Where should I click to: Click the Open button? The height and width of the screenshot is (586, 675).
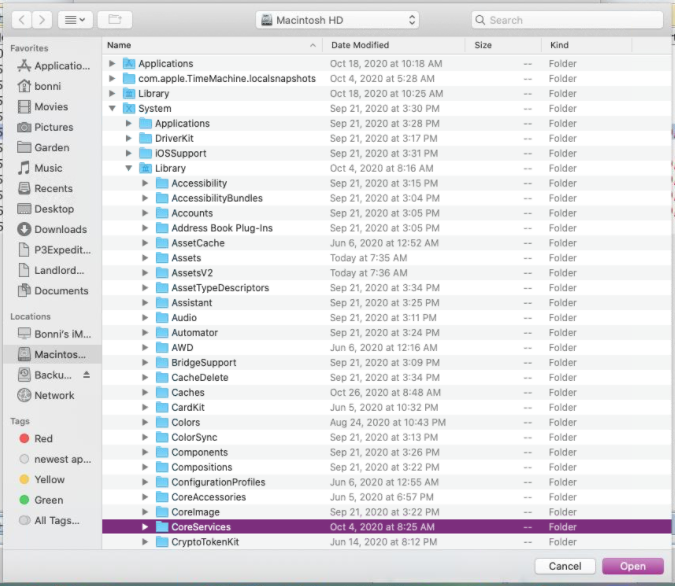pyautogui.click(x=632, y=566)
